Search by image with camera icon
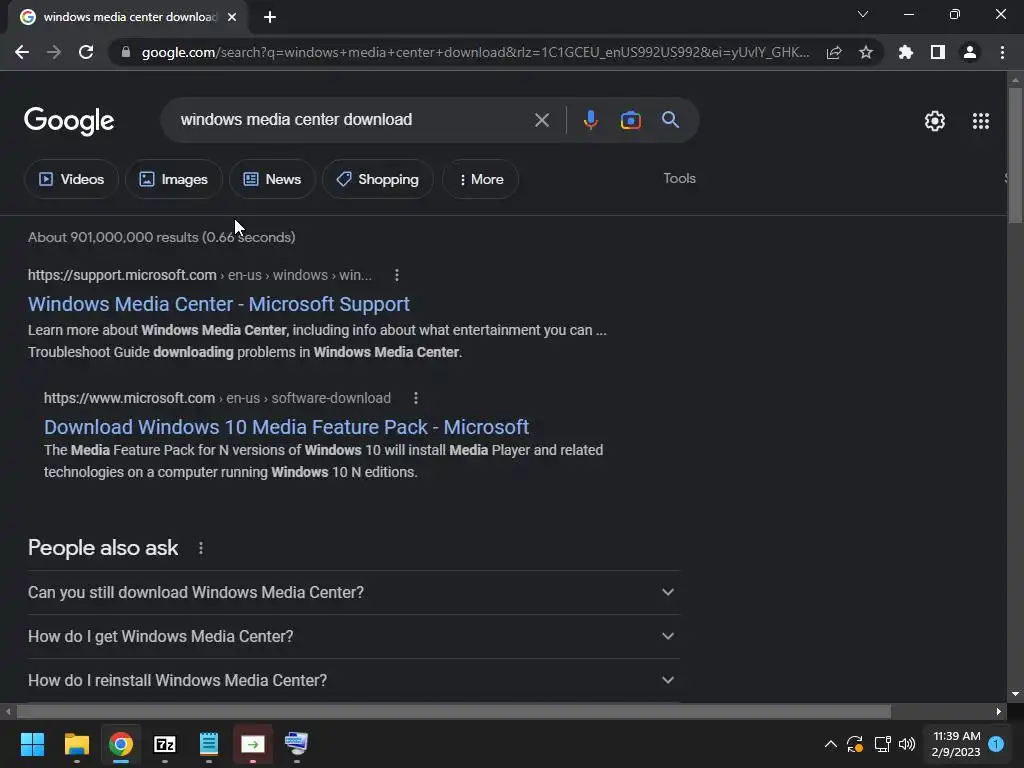Viewport: 1024px width, 768px height. coord(630,120)
